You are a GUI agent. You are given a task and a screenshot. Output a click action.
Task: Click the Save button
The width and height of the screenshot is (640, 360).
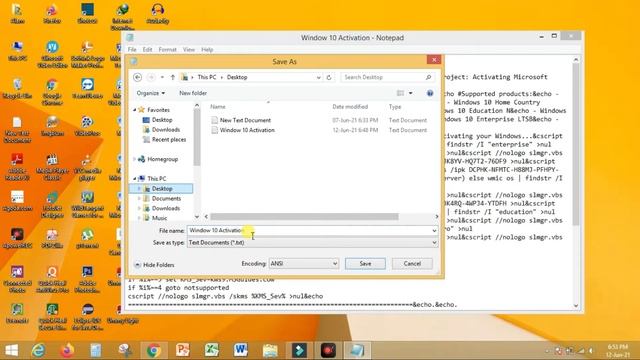pyautogui.click(x=365, y=264)
